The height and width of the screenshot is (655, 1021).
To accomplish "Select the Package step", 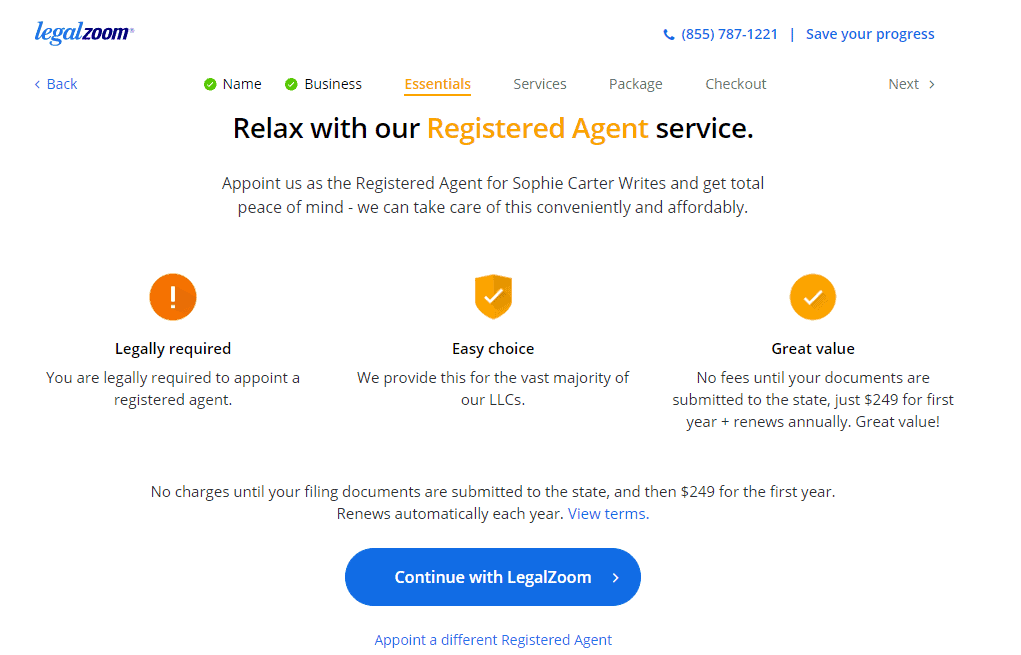I will (636, 84).
